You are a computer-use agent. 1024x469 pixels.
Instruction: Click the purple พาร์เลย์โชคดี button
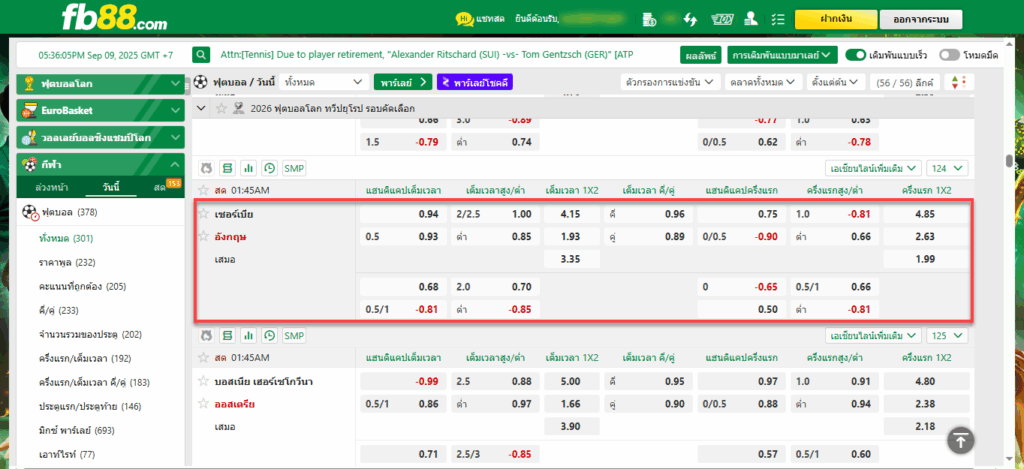point(474,82)
